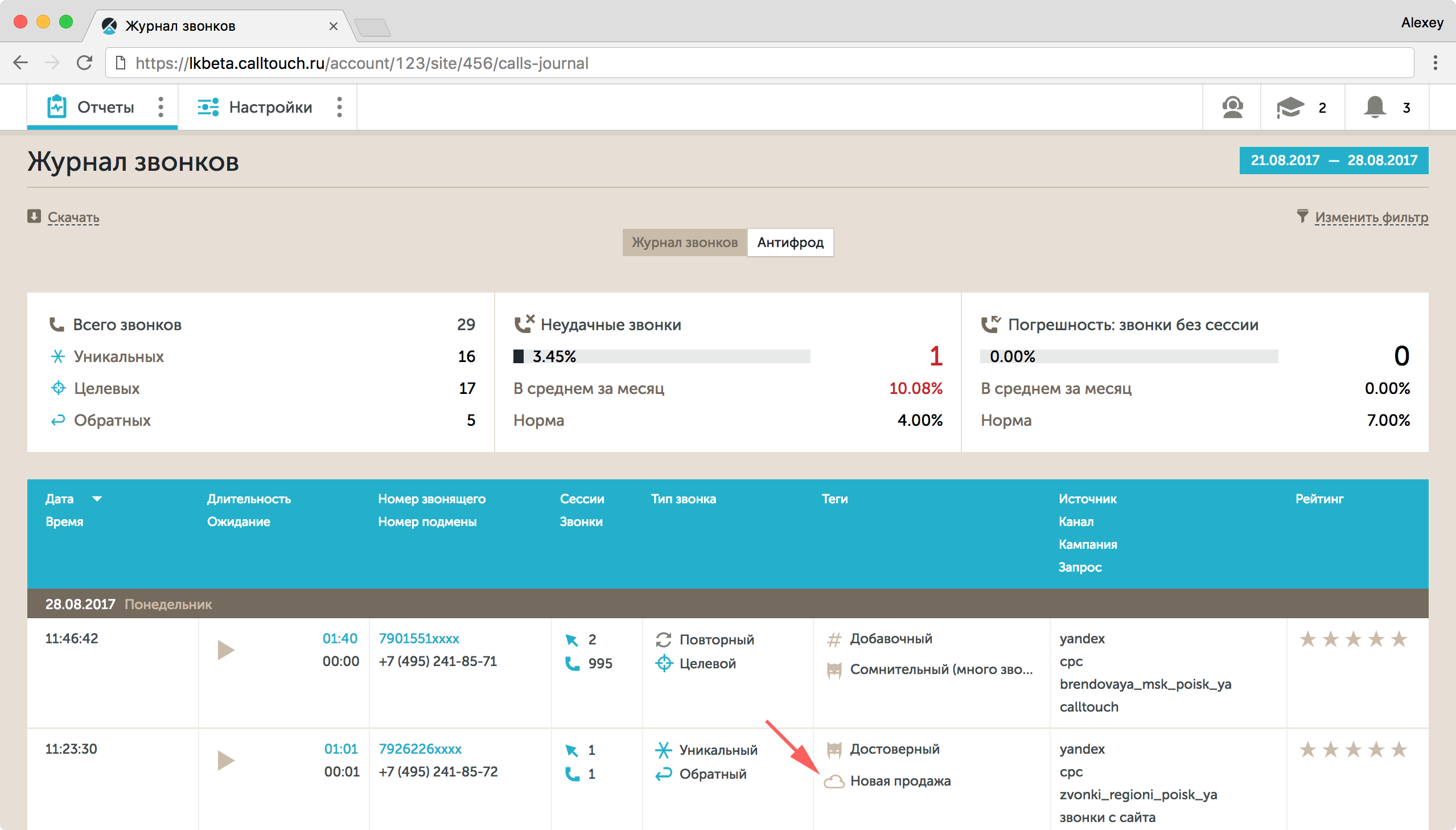Viewport: 1456px width, 830px height.
Task: Click the browser back arrow
Action: point(20,63)
